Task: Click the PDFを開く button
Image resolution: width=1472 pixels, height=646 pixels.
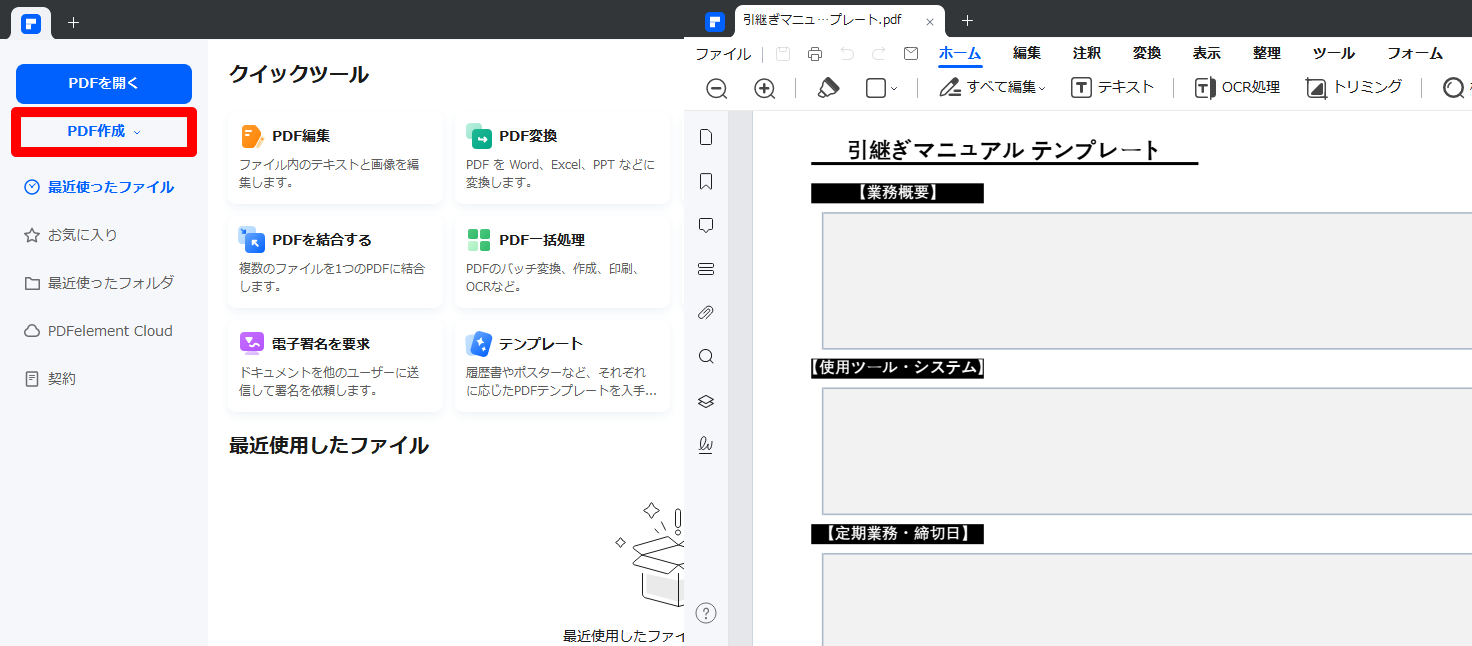Action: pyautogui.click(x=104, y=84)
